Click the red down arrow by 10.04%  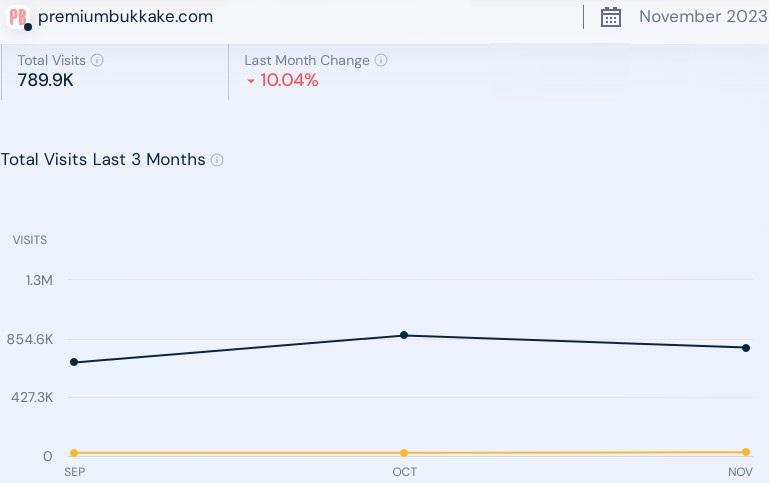click(x=250, y=81)
